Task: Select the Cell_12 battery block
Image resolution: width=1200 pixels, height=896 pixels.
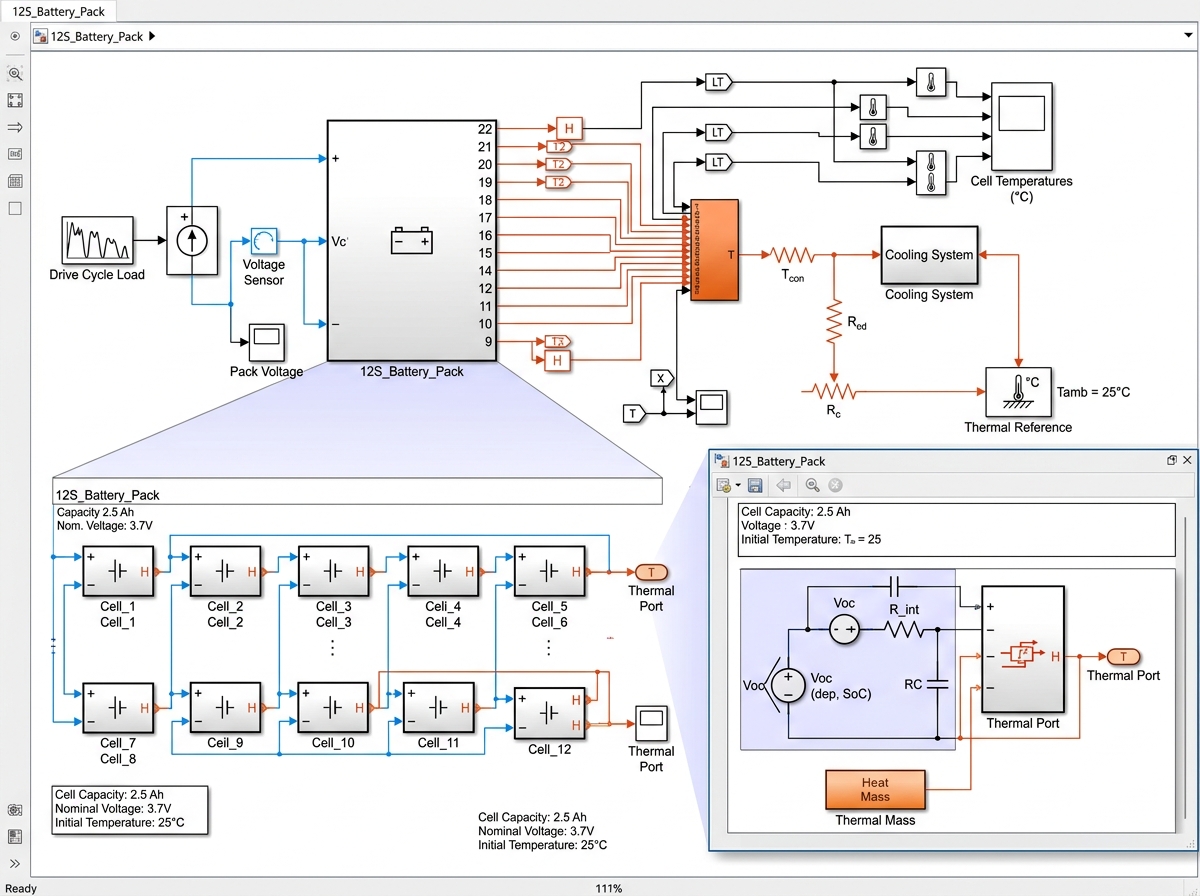Action: tap(549, 713)
